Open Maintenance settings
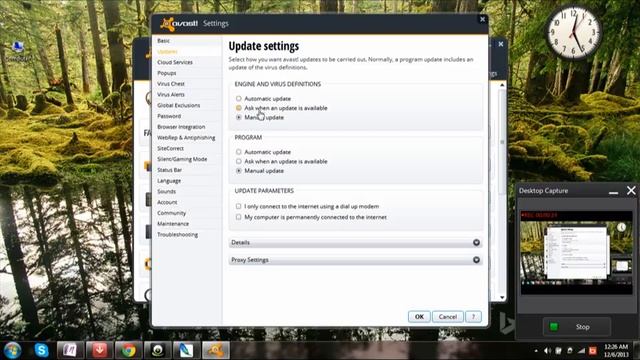This screenshot has height=360, width=640. pyautogui.click(x=173, y=224)
